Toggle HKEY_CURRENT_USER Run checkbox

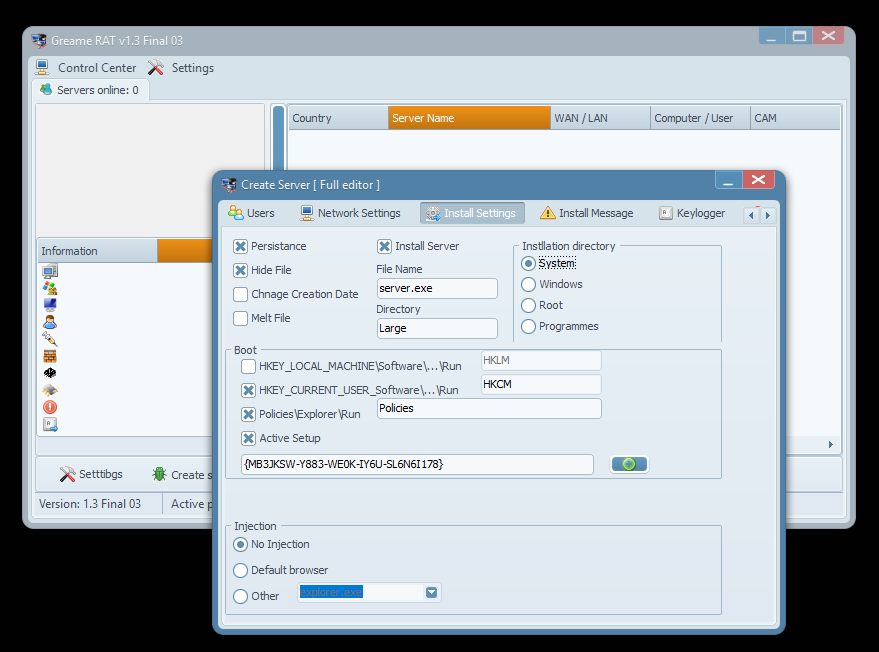point(248,390)
